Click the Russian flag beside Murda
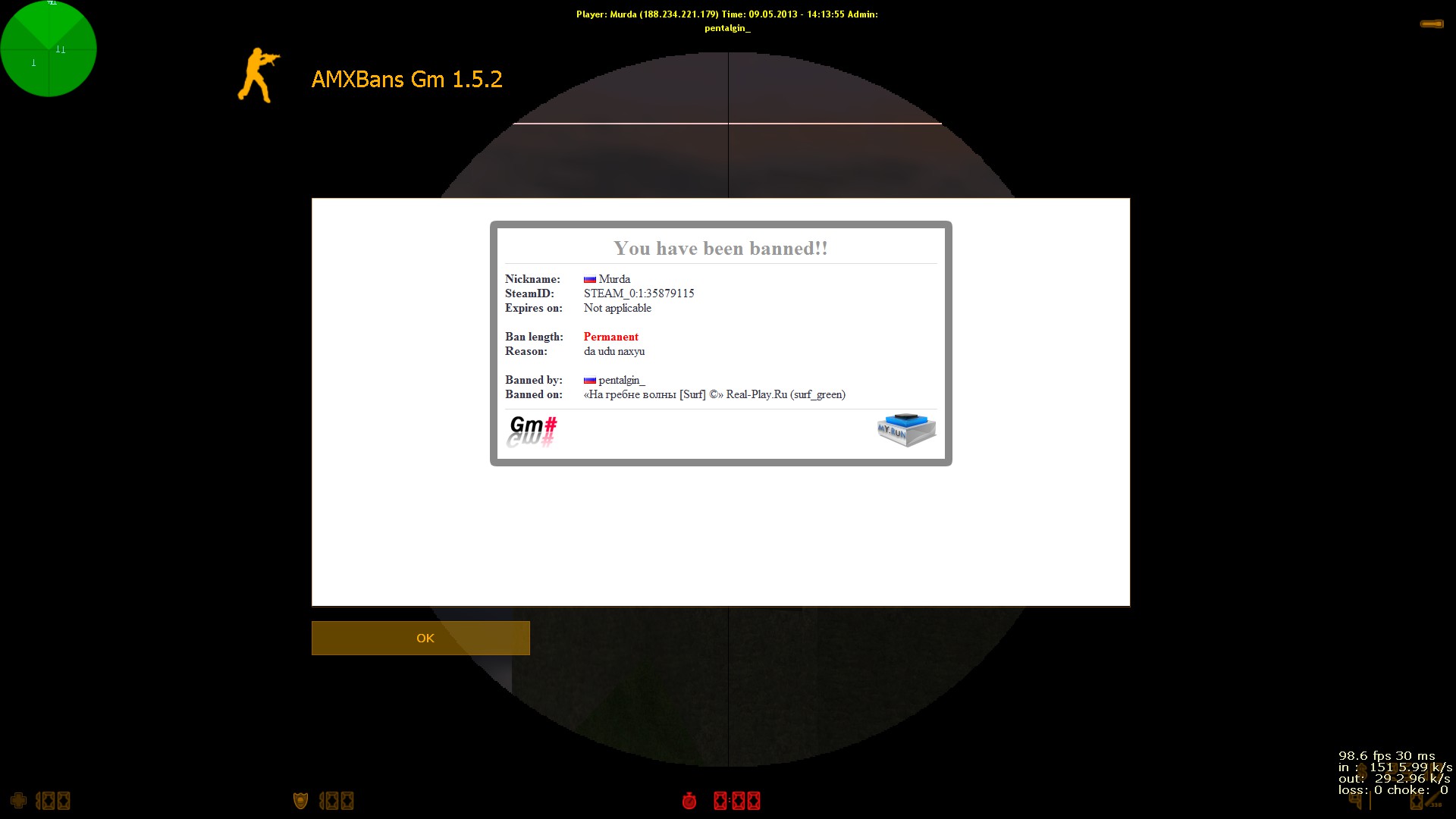 tap(589, 280)
